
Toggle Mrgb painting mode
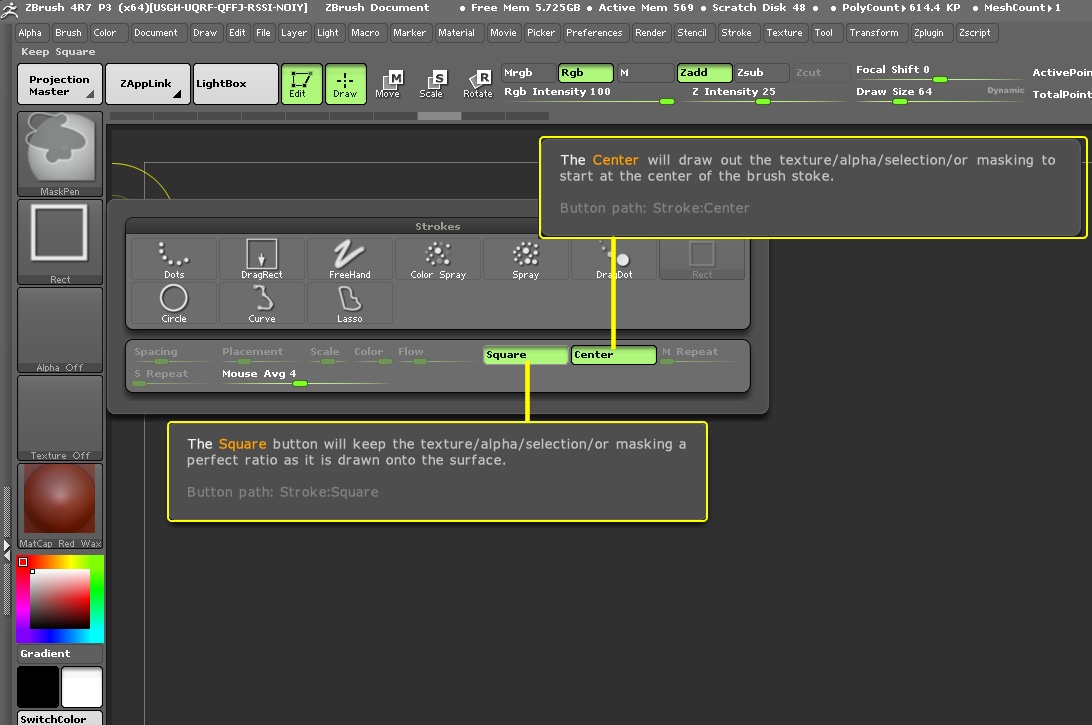[529, 72]
